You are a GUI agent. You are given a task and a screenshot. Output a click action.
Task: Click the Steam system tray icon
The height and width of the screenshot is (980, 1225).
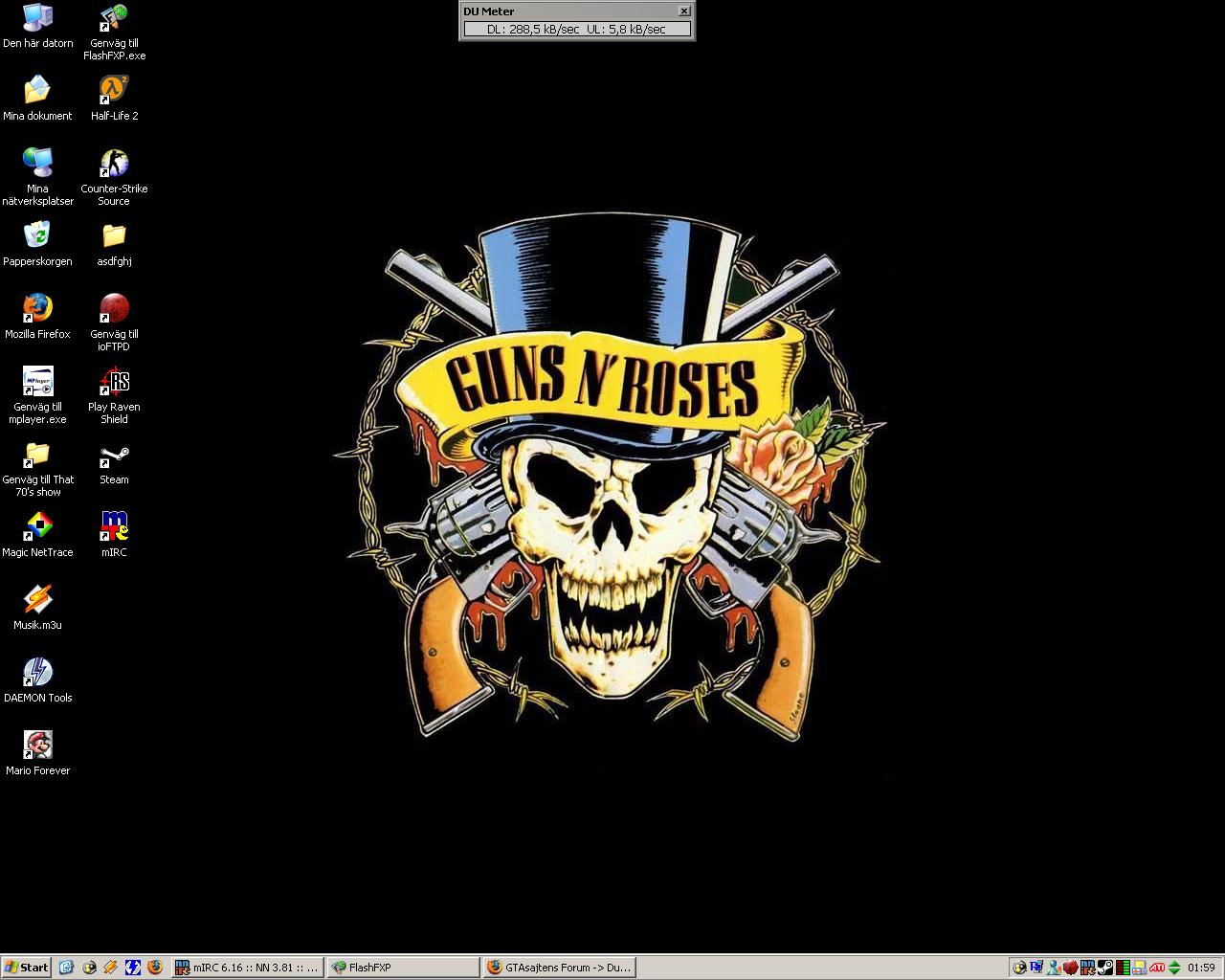tap(1105, 968)
